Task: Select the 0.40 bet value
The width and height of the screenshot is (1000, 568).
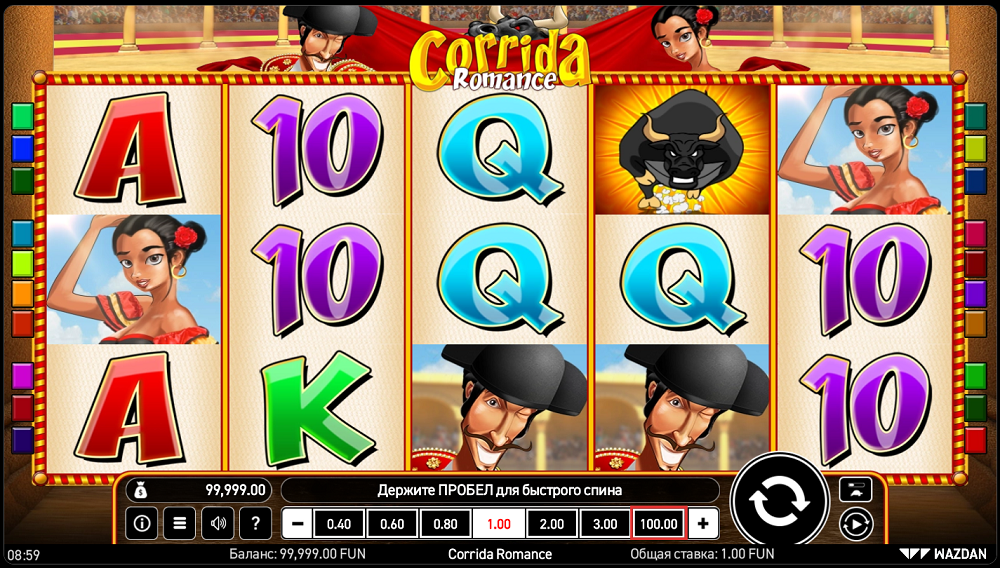Action: (339, 524)
